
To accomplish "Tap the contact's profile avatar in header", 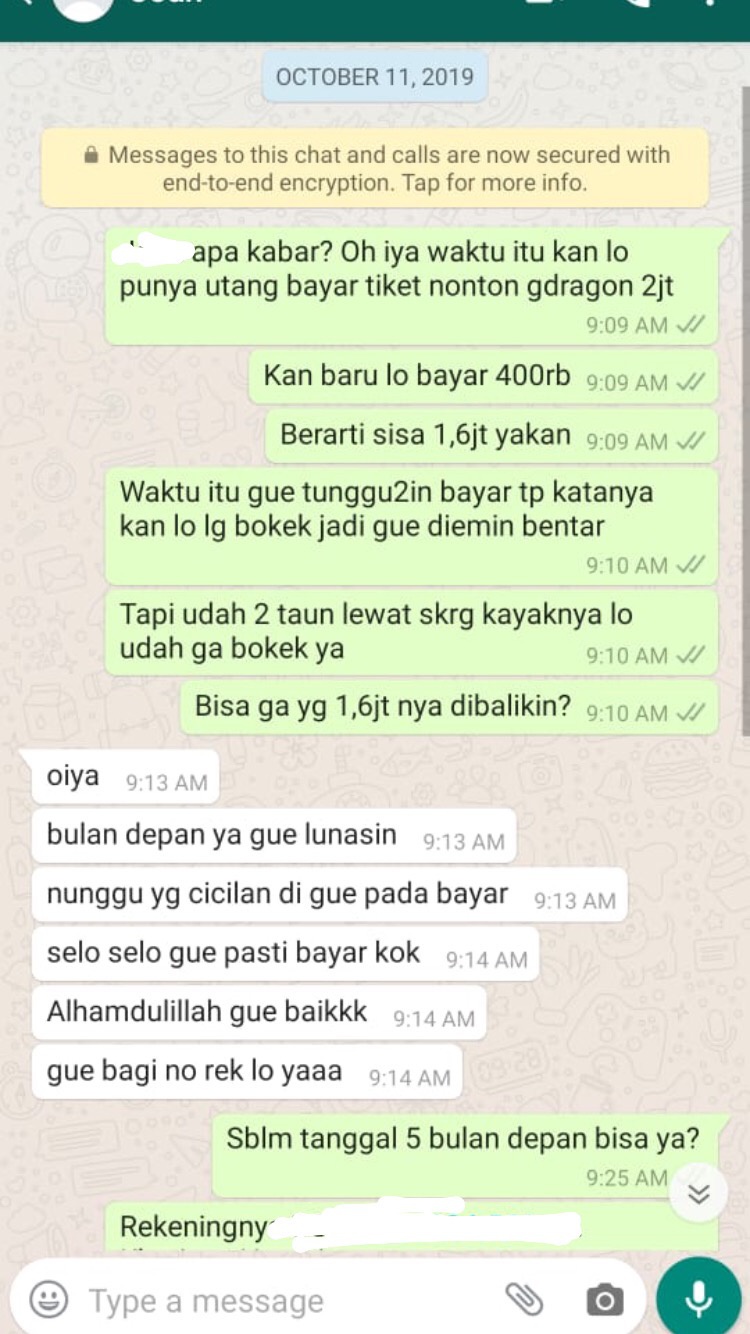I will click(x=83, y=6).
